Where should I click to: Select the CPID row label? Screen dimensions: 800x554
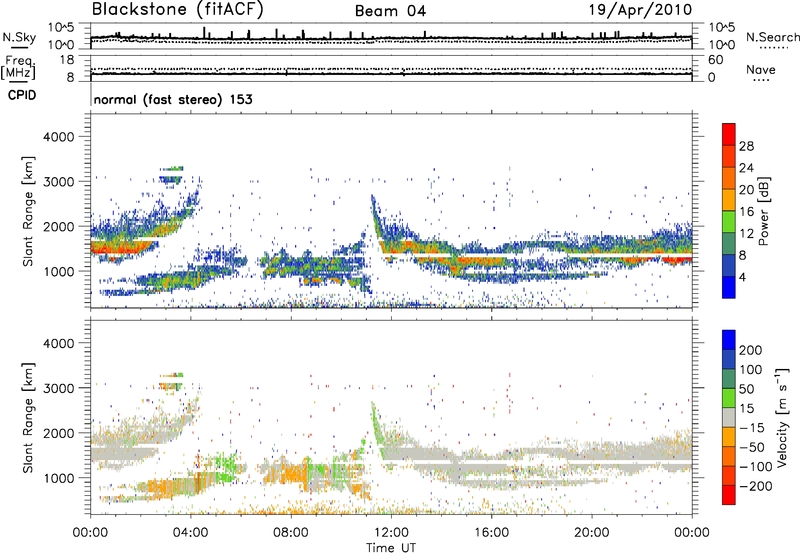[x=22, y=95]
